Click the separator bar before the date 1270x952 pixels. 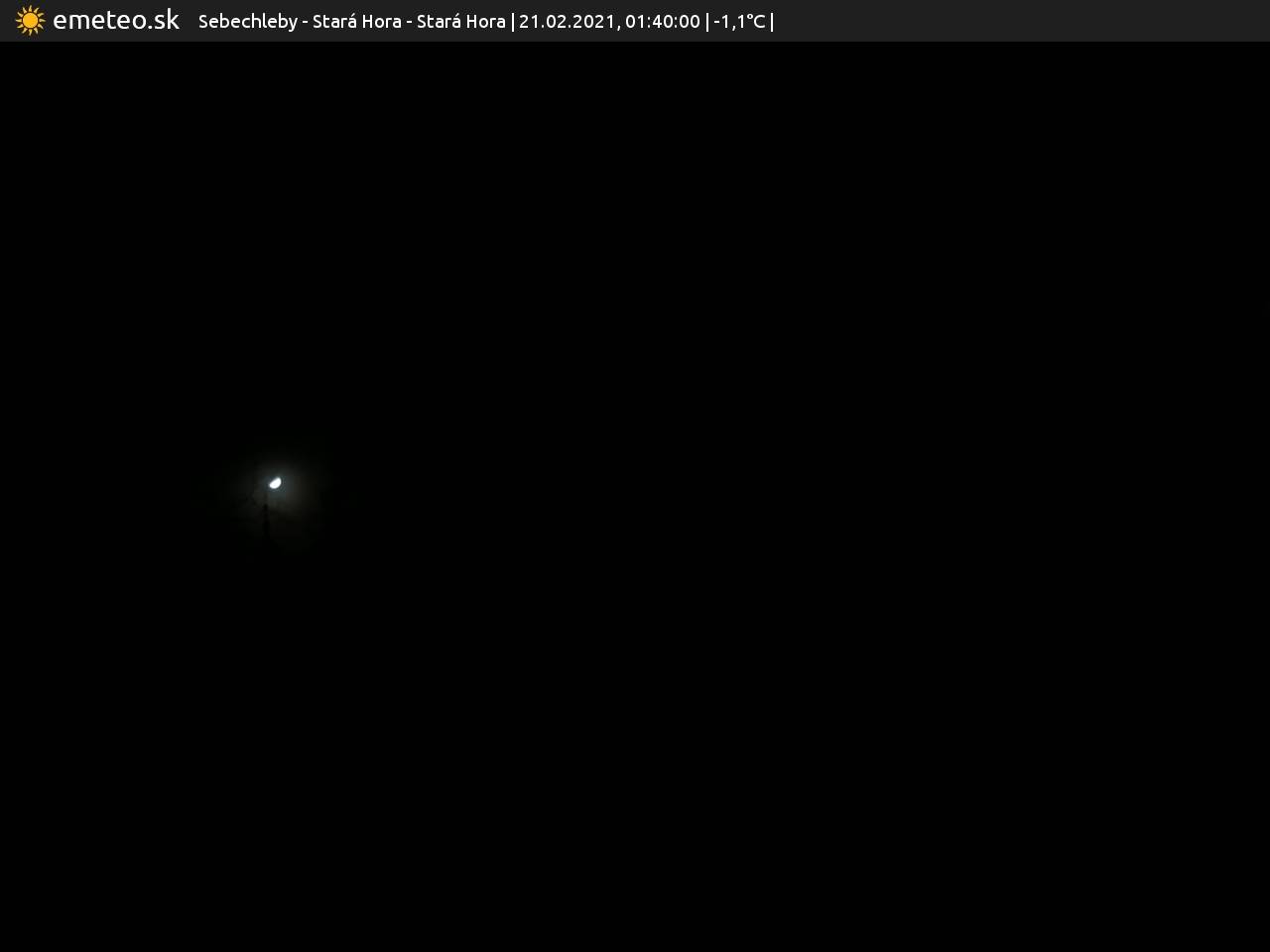(x=512, y=22)
